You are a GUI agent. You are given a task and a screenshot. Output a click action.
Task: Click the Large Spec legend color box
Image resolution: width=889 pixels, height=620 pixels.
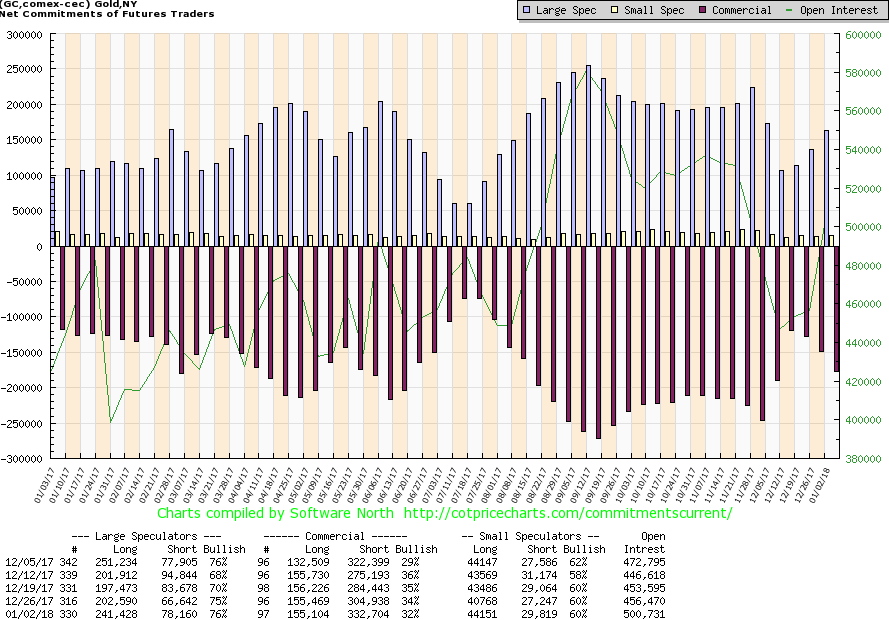pyautogui.click(x=526, y=10)
